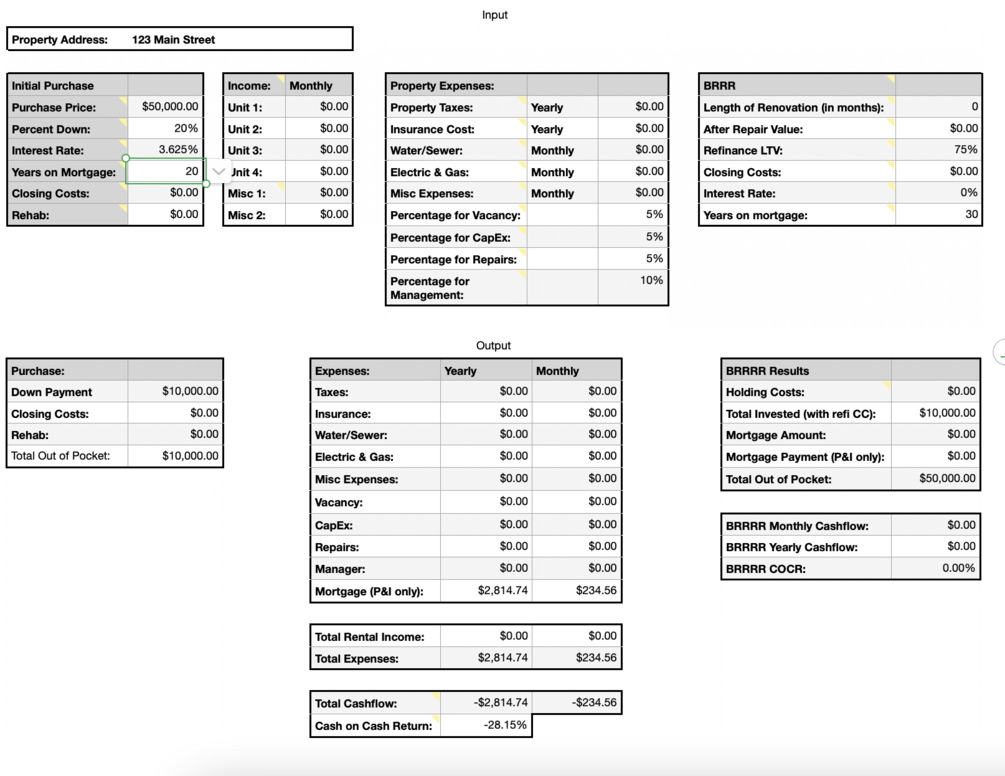Click the Taxes yearly expense value

(486, 392)
